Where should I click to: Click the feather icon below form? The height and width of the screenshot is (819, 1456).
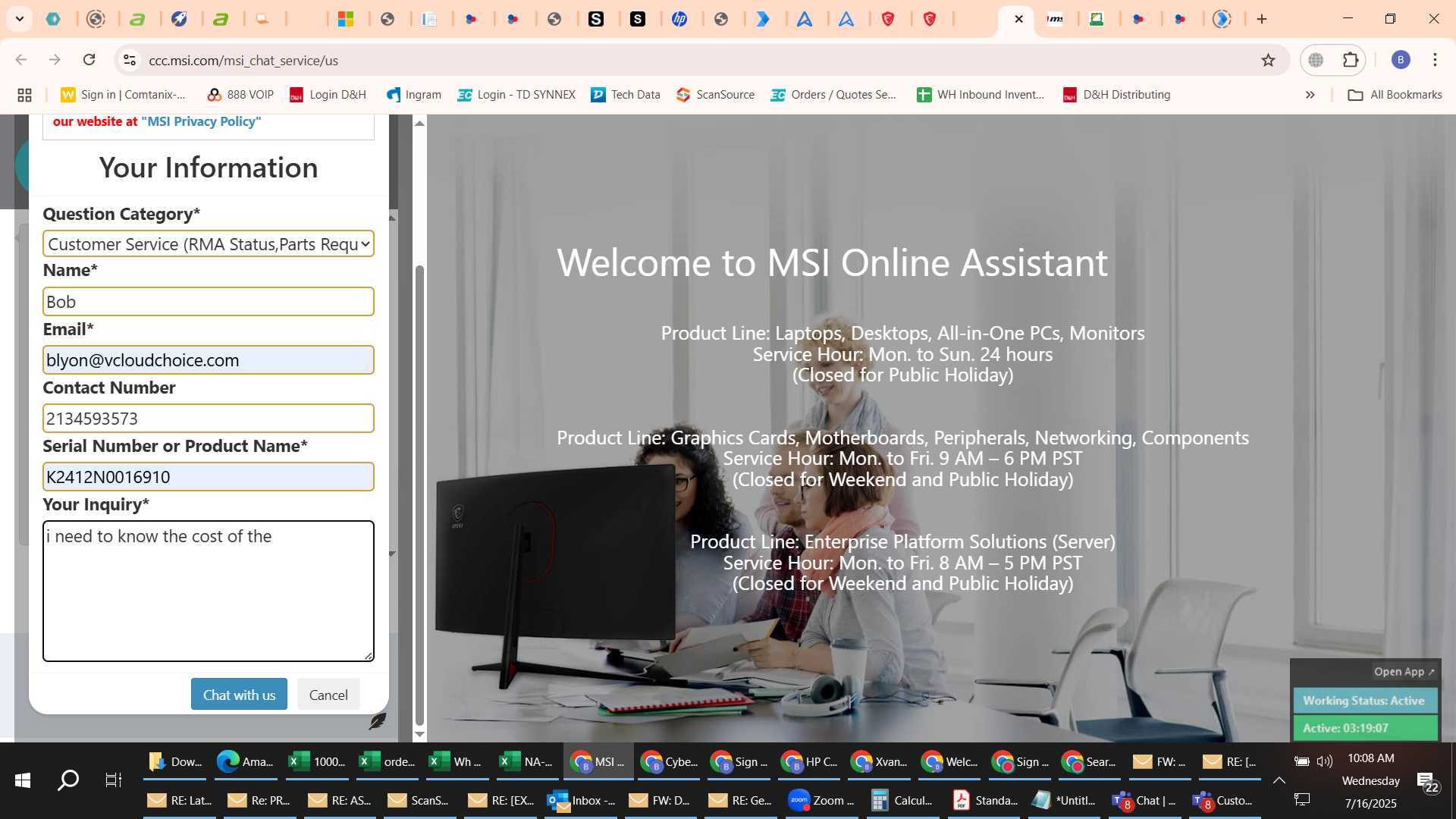click(377, 721)
